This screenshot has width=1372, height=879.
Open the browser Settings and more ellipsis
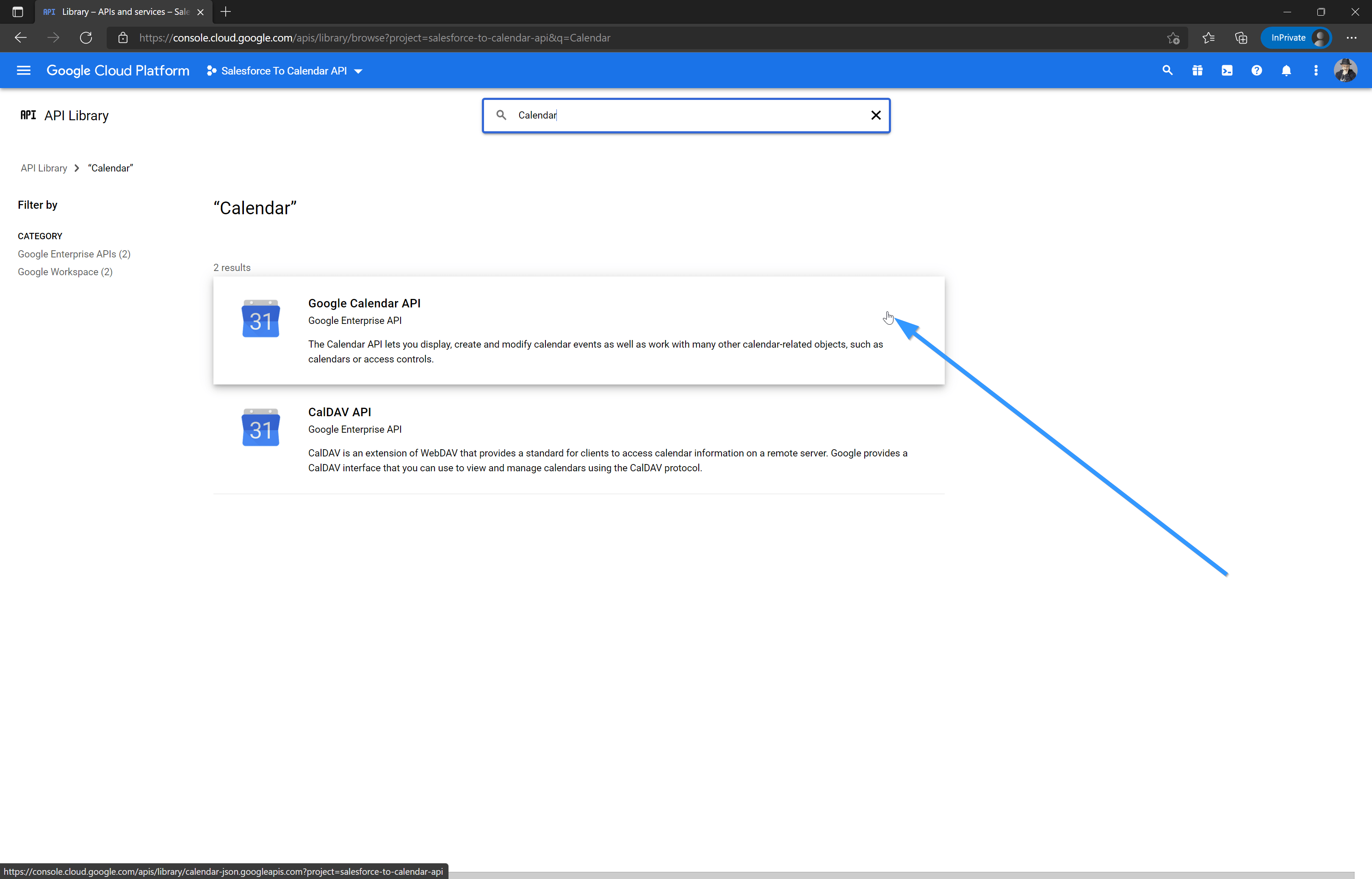1351,38
